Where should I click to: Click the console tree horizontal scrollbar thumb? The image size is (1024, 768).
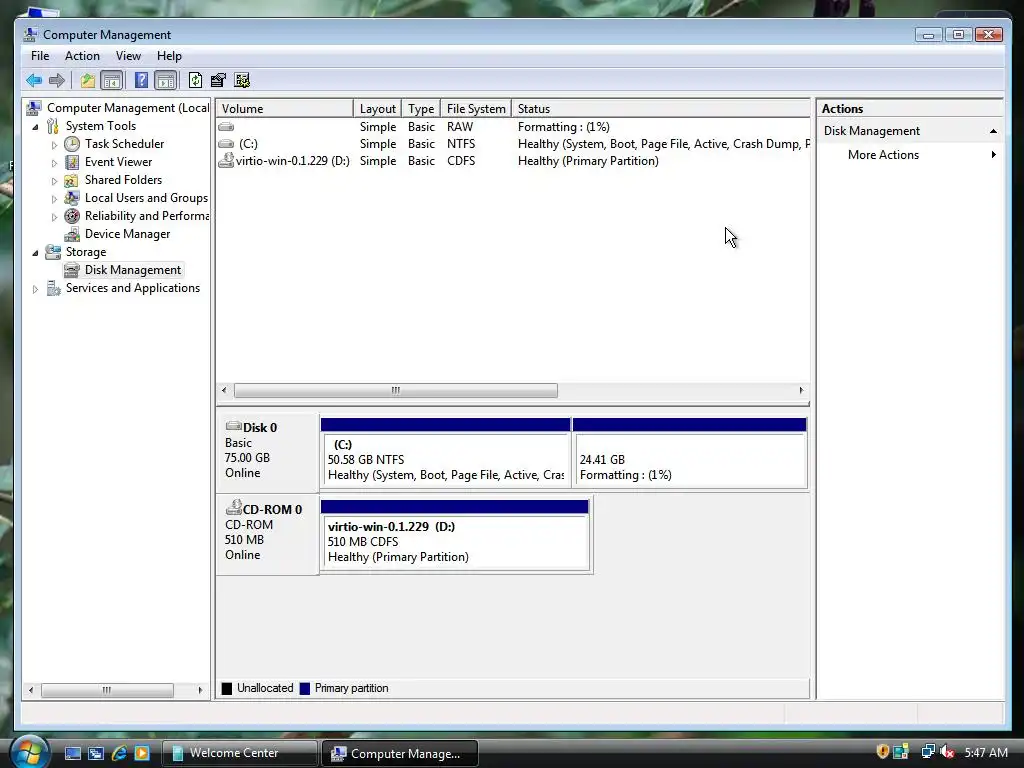point(107,690)
